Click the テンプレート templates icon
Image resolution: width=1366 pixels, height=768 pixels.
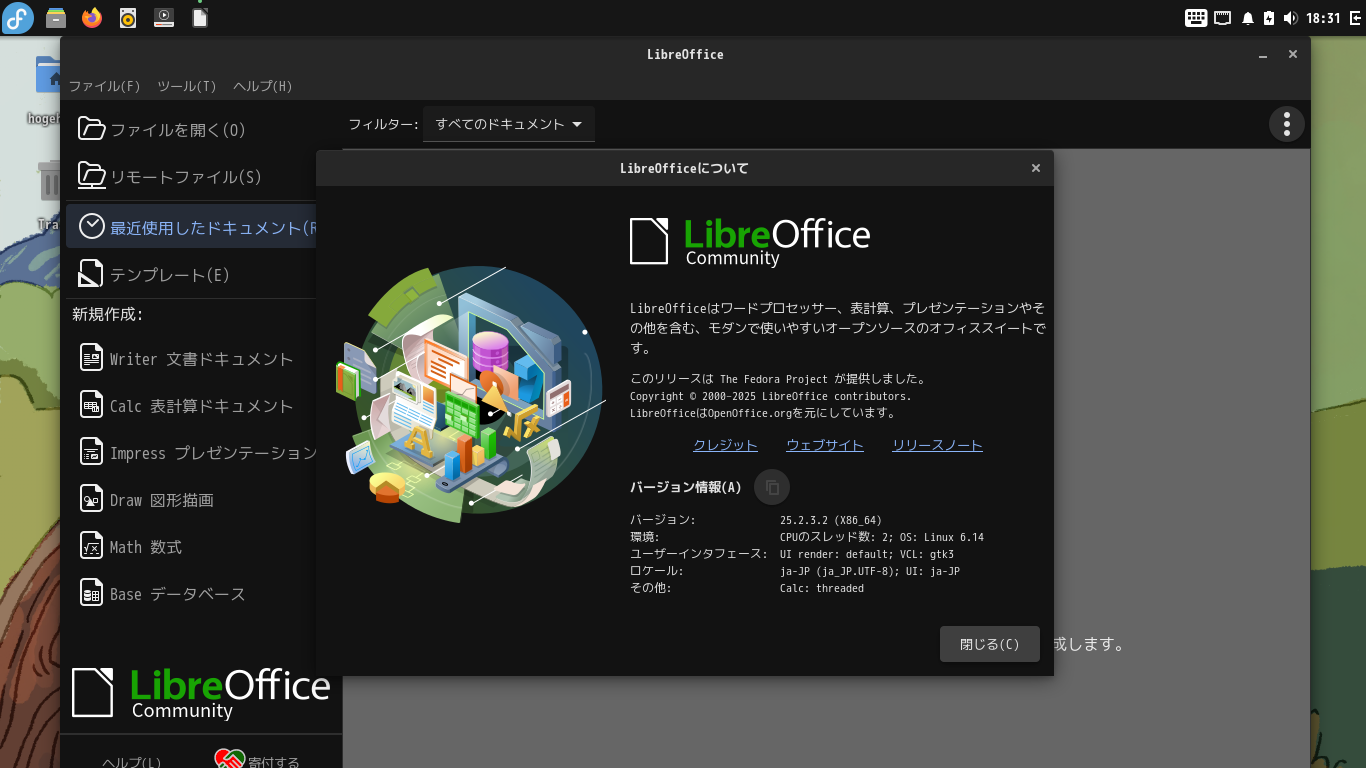[x=89, y=272]
